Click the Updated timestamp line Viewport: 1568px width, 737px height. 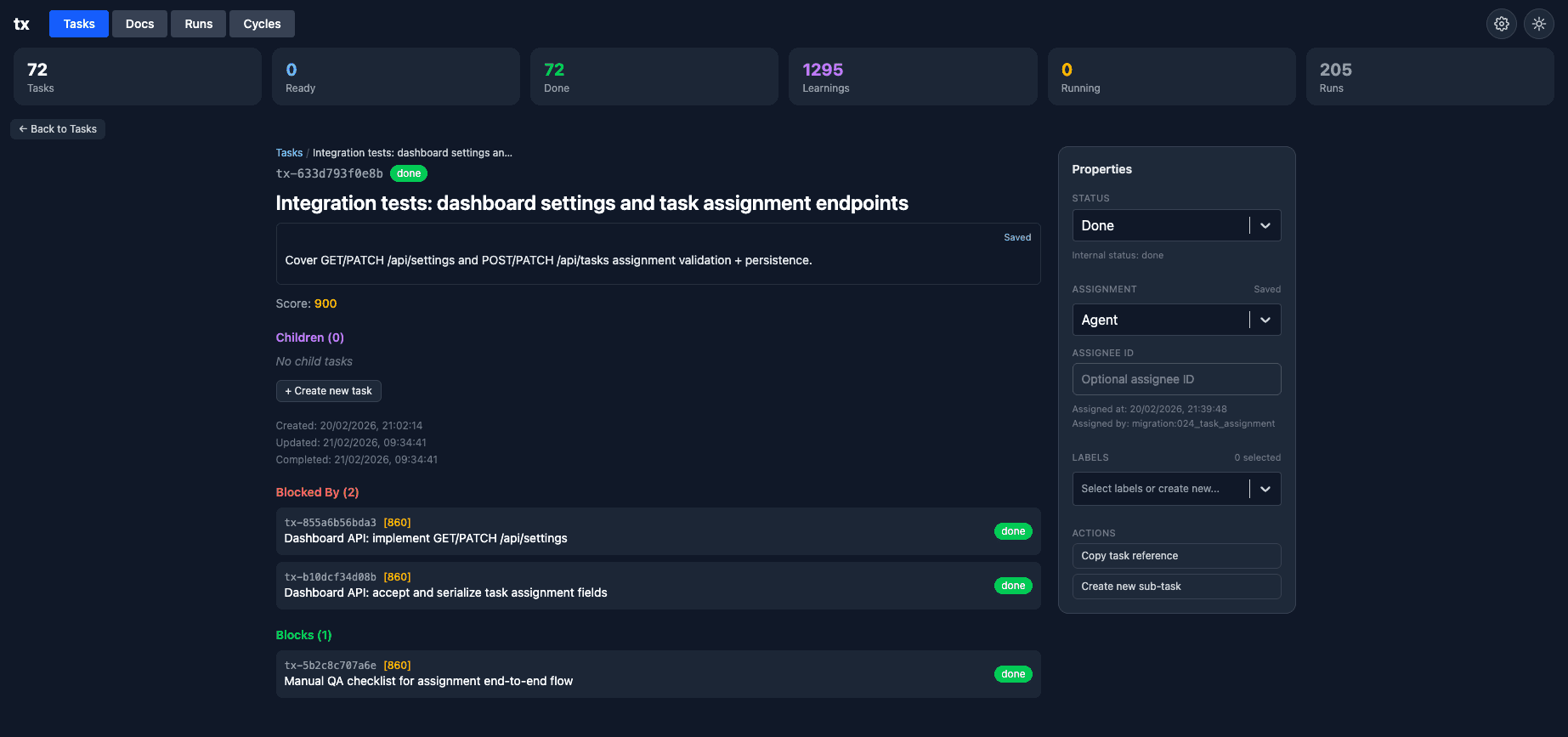[351, 443]
